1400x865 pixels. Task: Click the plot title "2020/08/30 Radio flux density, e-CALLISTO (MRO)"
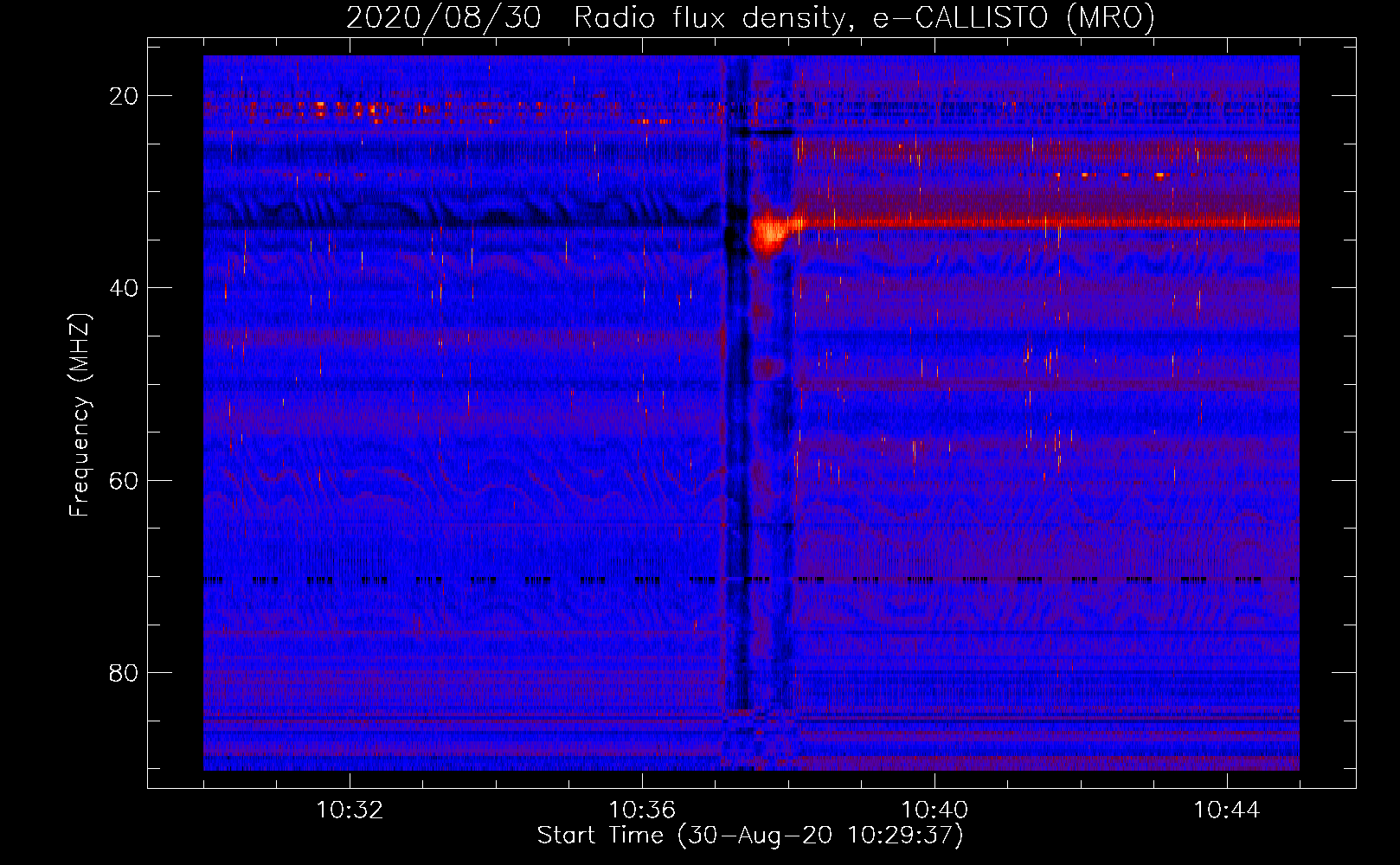point(750,17)
